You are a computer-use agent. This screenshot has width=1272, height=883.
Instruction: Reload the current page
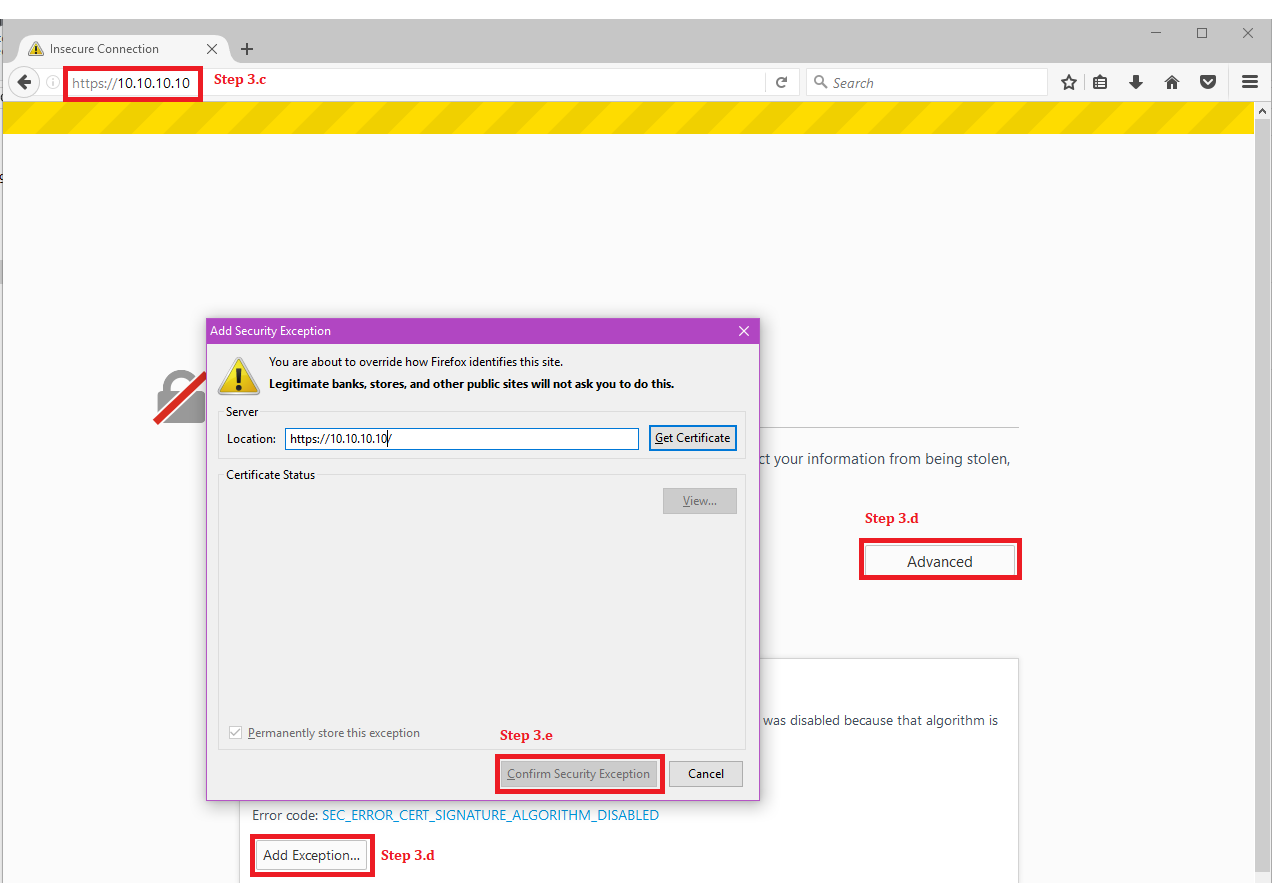click(x=782, y=82)
